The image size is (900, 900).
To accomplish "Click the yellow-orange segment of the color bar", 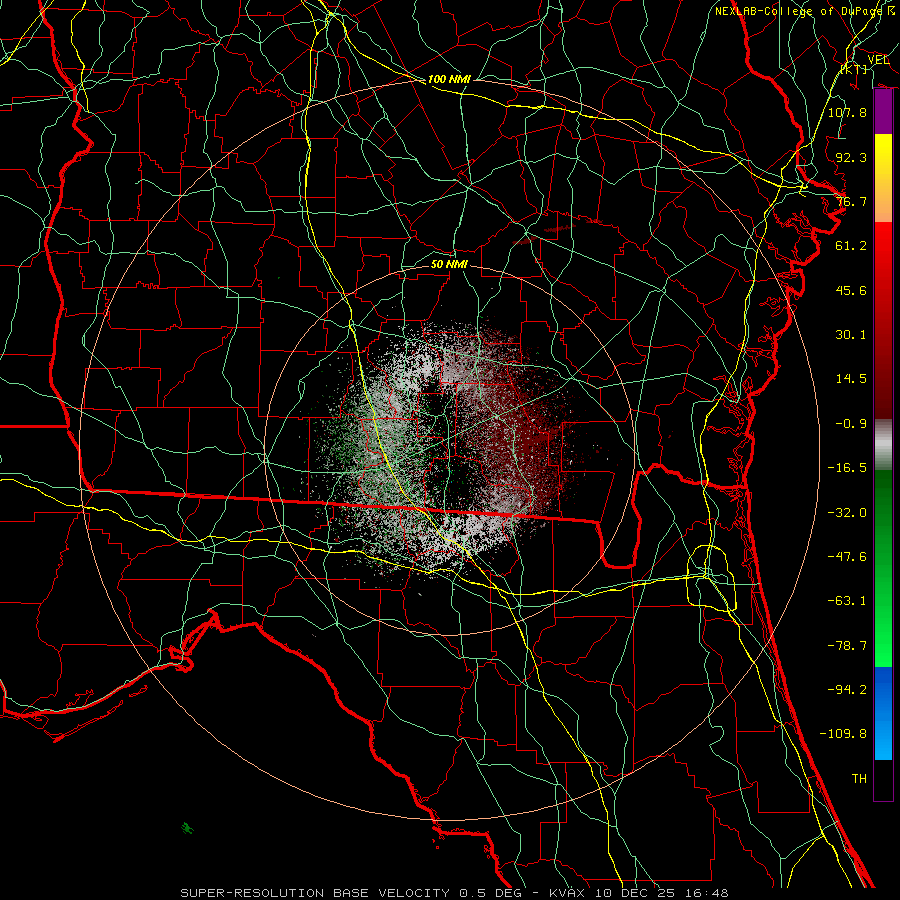I will 883,178.
